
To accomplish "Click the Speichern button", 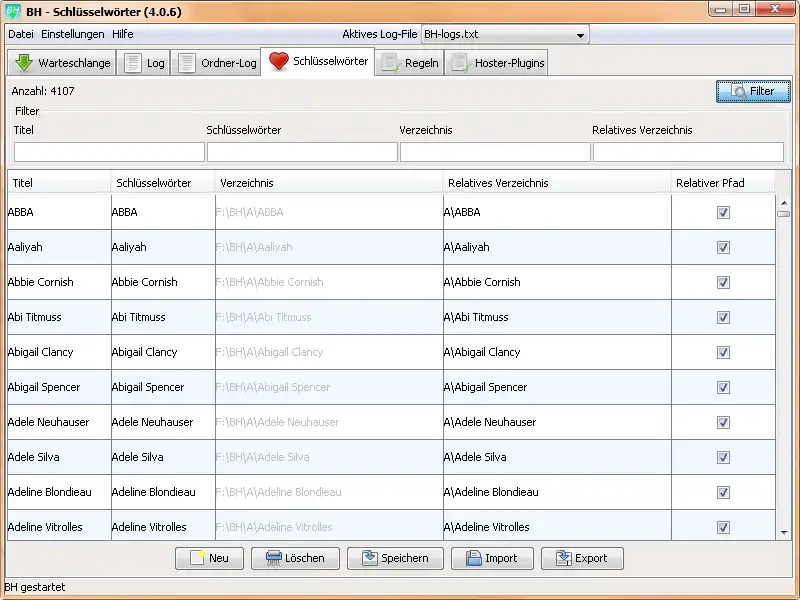I will click(x=395, y=558).
